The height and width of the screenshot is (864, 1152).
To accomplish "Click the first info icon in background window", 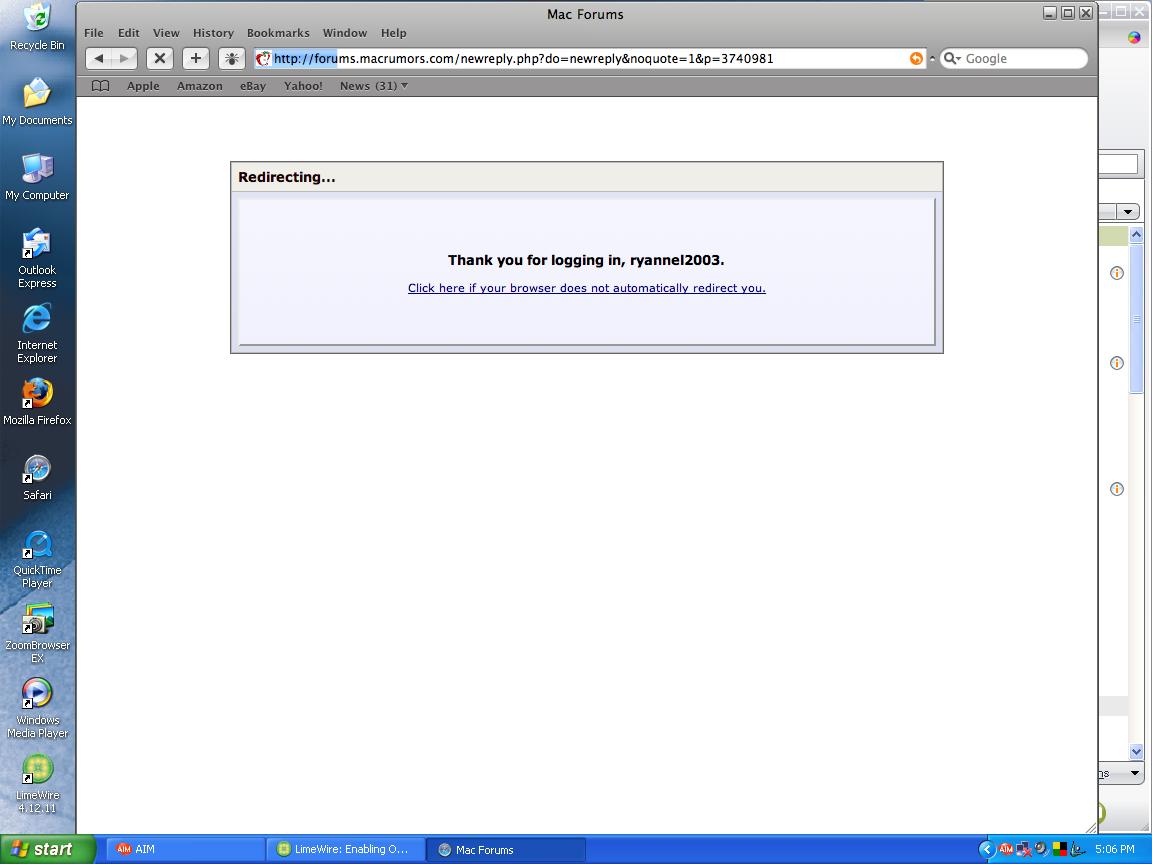I will 1117,273.
